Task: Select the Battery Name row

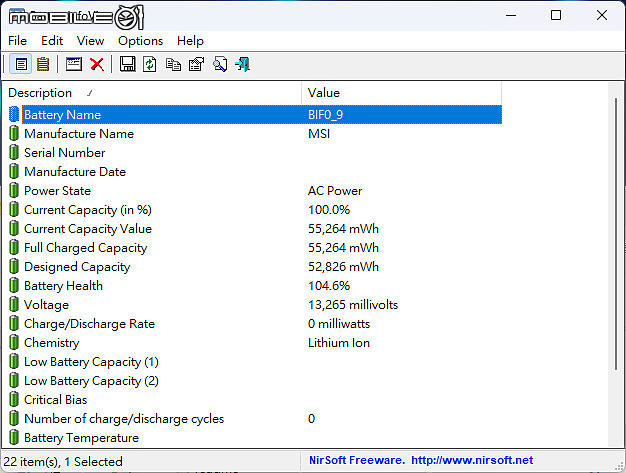Action: click(x=256, y=115)
